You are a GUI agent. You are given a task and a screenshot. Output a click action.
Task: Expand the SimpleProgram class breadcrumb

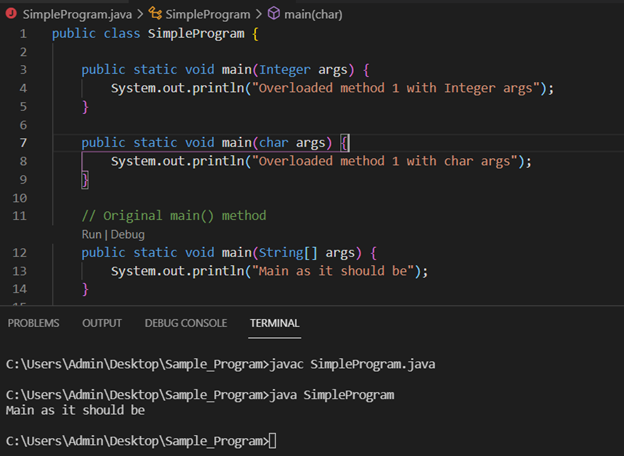(x=208, y=14)
